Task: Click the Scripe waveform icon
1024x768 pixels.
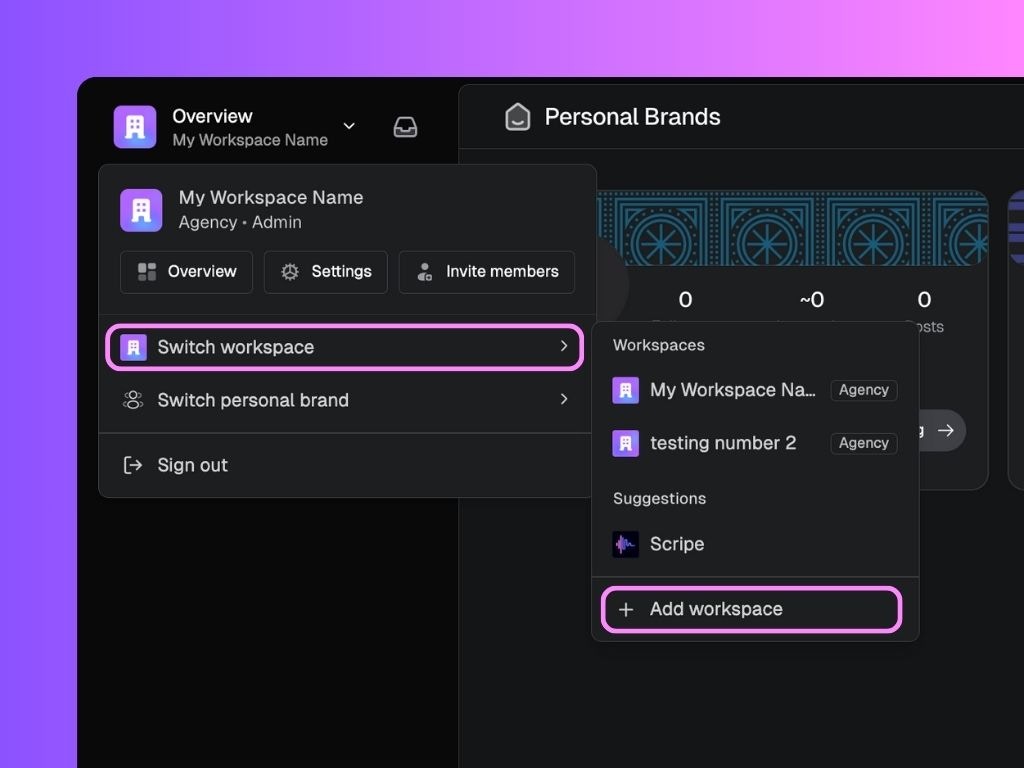Action: tap(625, 544)
